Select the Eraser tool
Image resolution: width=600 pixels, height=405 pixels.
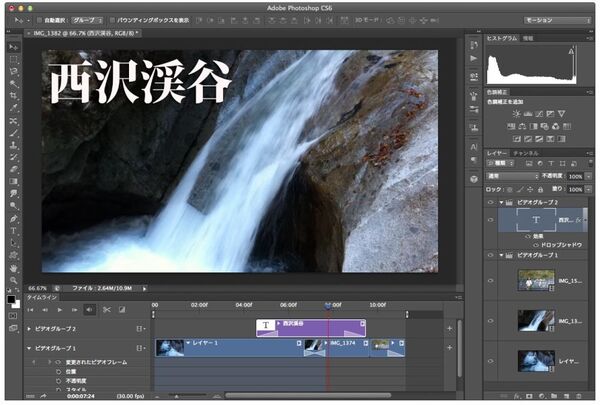click(x=13, y=169)
